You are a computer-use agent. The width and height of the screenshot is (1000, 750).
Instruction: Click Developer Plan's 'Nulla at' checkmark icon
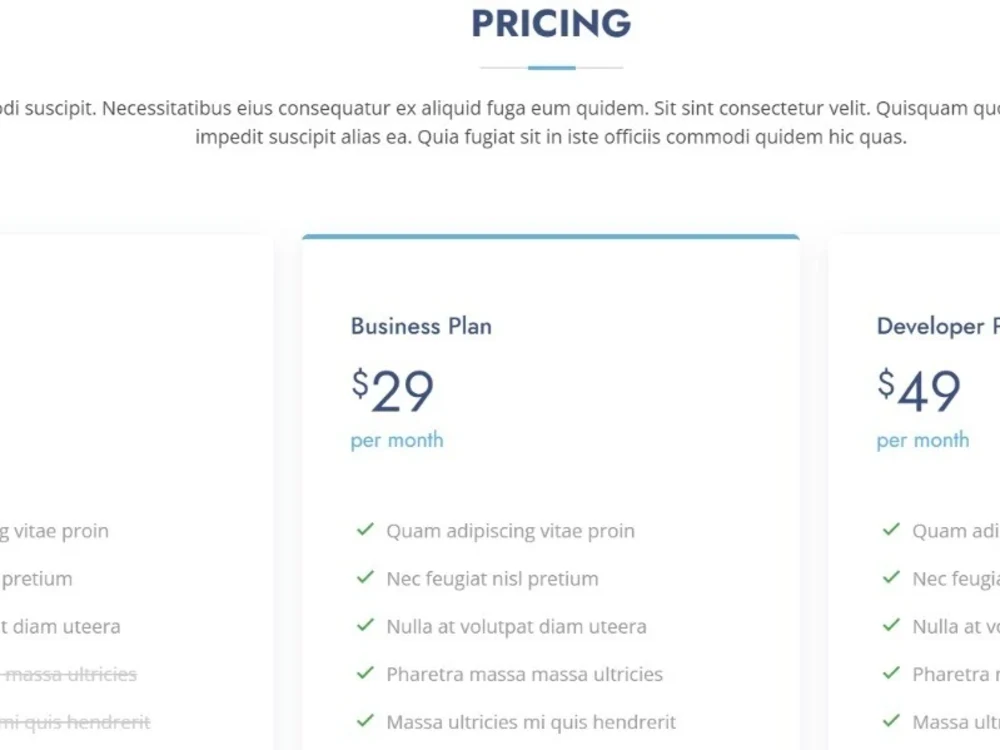pos(891,625)
